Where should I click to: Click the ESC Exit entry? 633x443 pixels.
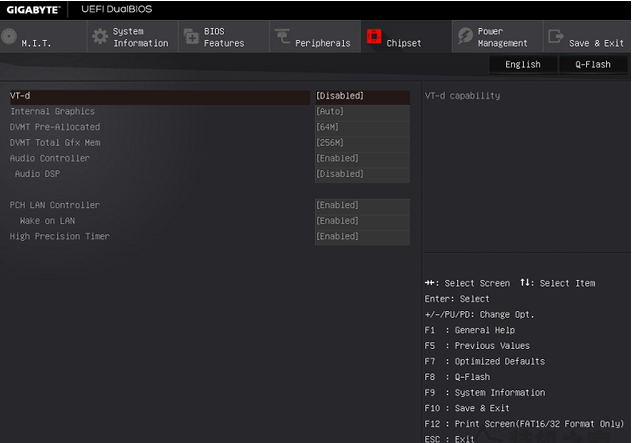pos(450,439)
